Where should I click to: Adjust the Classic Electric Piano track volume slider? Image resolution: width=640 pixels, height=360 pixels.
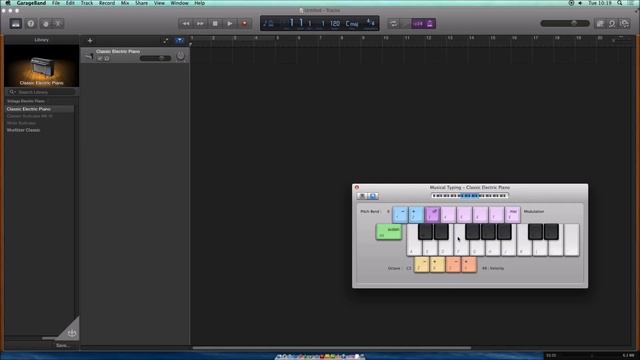coord(155,58)
